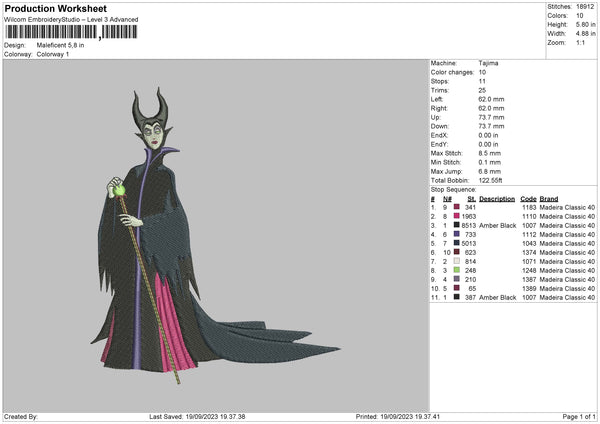Image resolution: width=600 pixels, height=424 pixels.
Task: Click the Page 1 of 1 indicator
Action: point(579,416)
